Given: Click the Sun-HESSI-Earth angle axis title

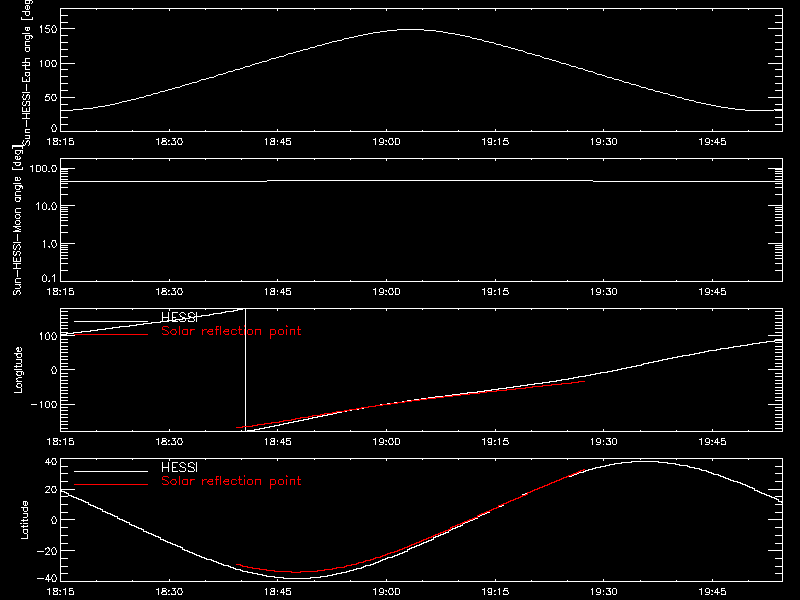Looking at the screenshot, I should [x=28, y=71].
